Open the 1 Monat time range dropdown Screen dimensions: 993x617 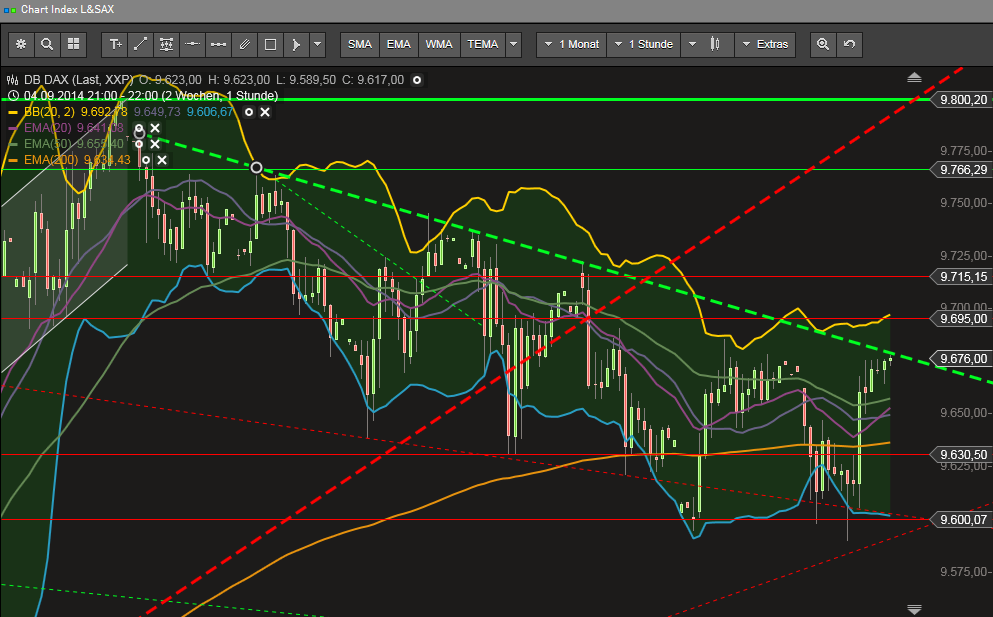tap(571, 44)
